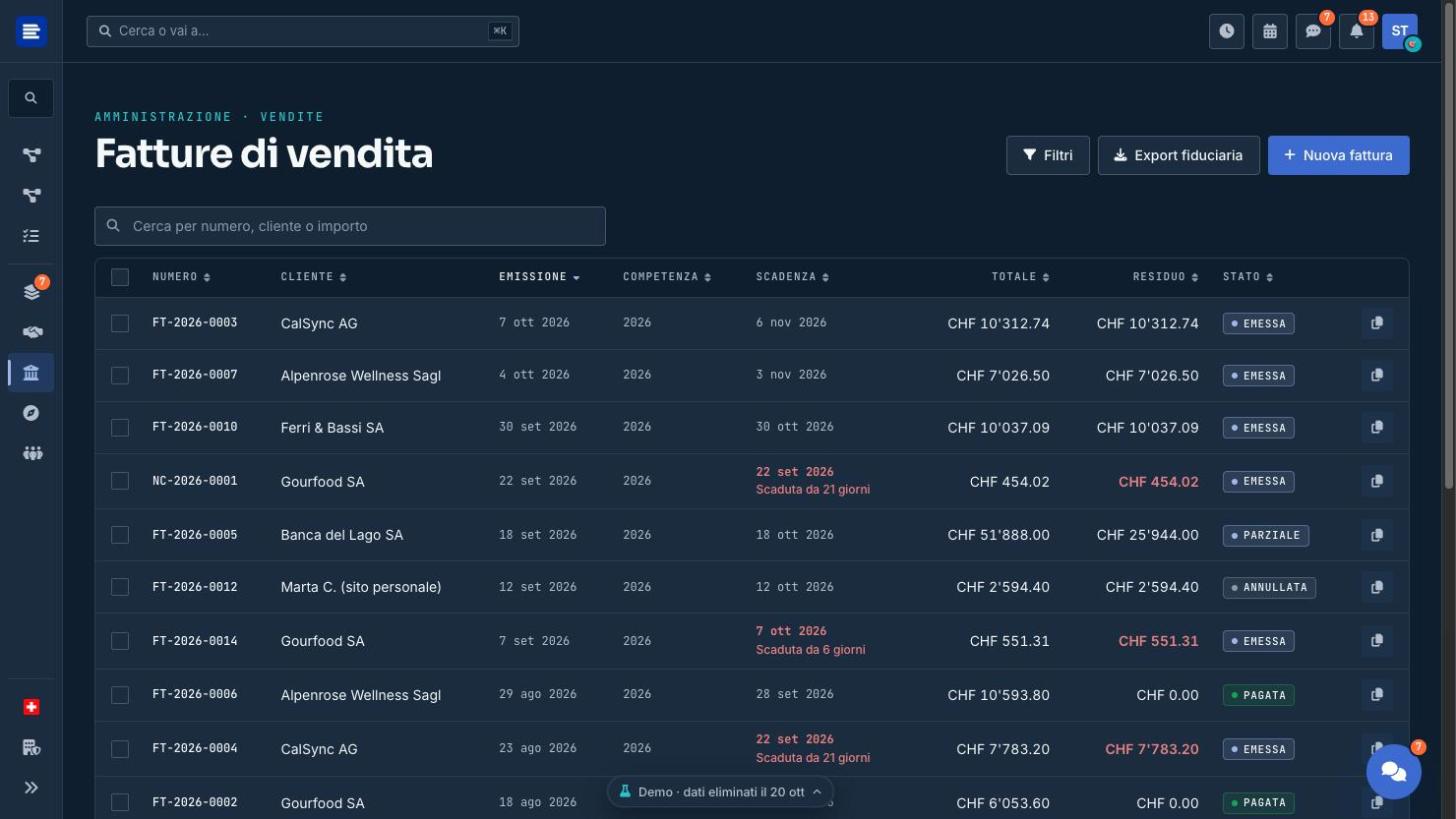
Task: Open the stacked layers icon with badge 7
Action: tap(31, 292)
